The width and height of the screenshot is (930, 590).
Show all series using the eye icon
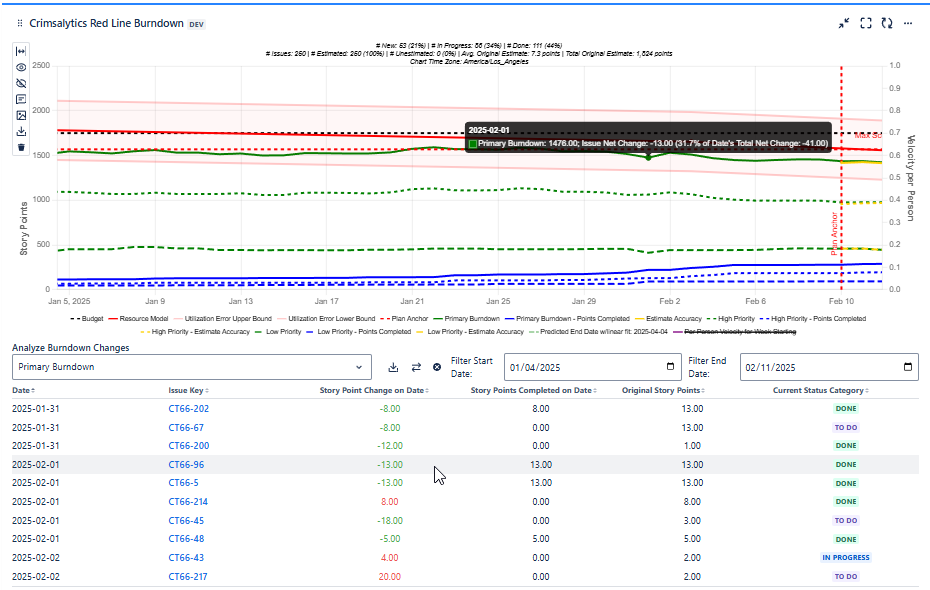(21, 67)
